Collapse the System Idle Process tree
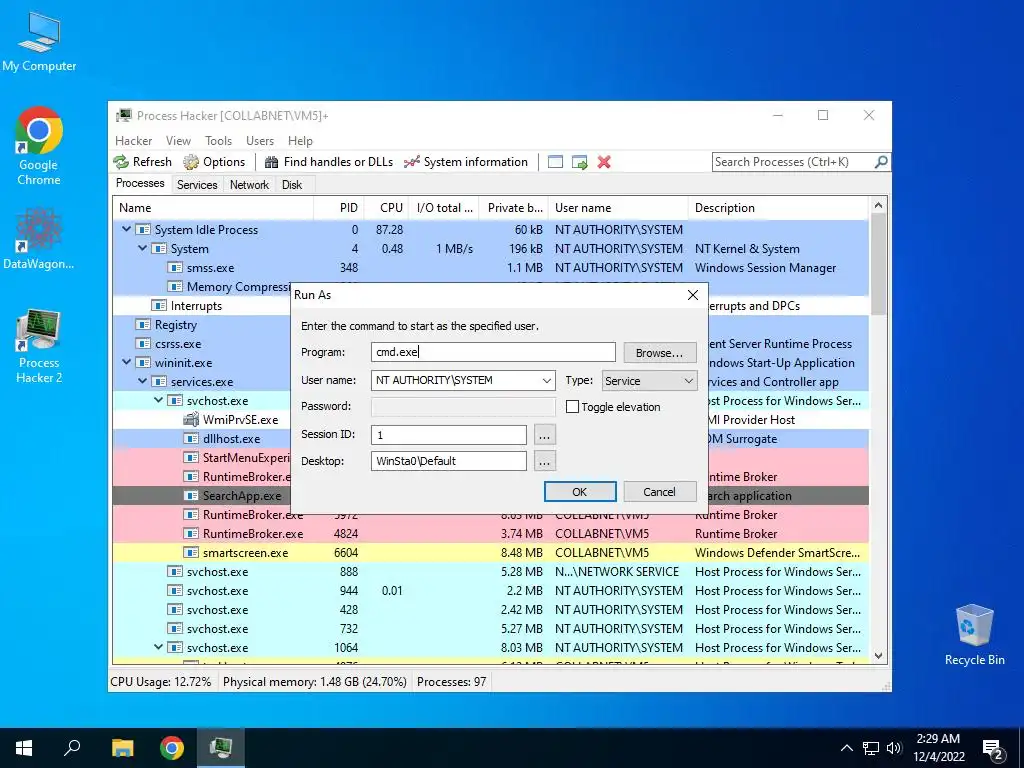This screenshot has height=768, width=1024. click(x=126, y=229)
